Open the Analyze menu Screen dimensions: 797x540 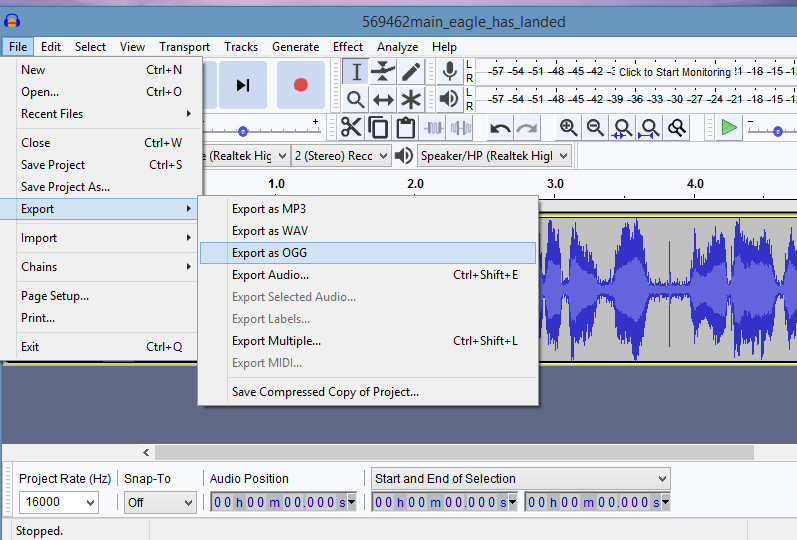click(397, 47)
